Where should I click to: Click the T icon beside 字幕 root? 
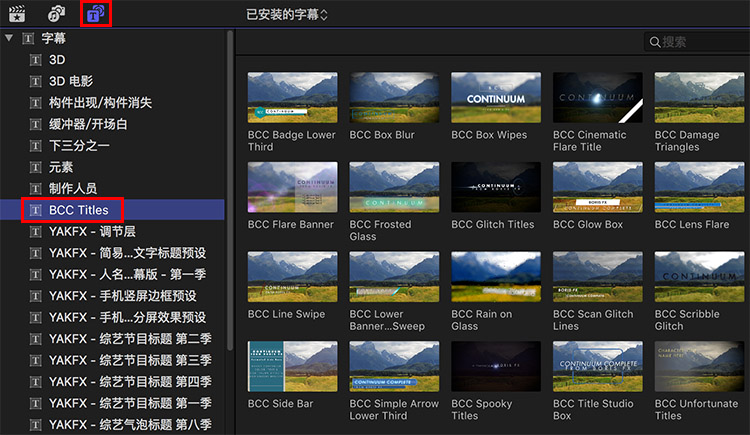[x=28, y=38]
